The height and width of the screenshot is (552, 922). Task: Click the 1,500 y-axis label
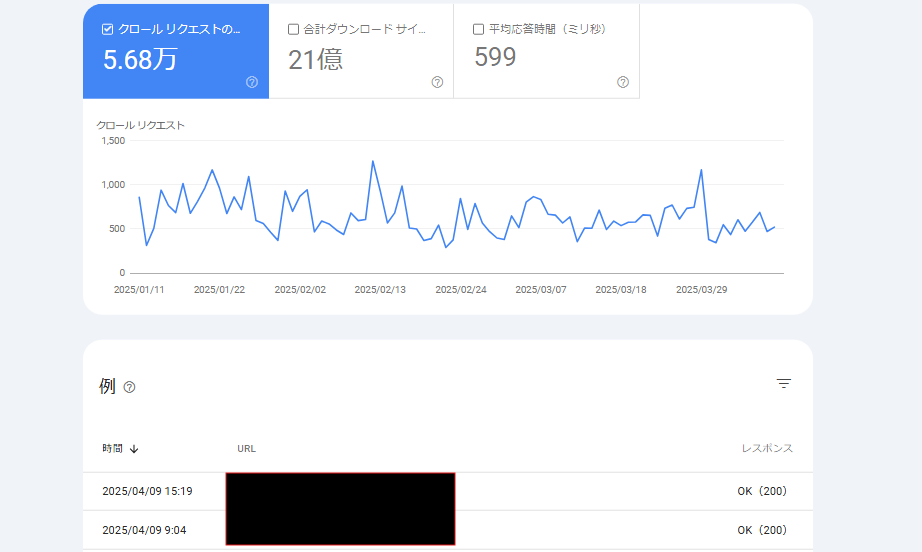pos(113,140)
